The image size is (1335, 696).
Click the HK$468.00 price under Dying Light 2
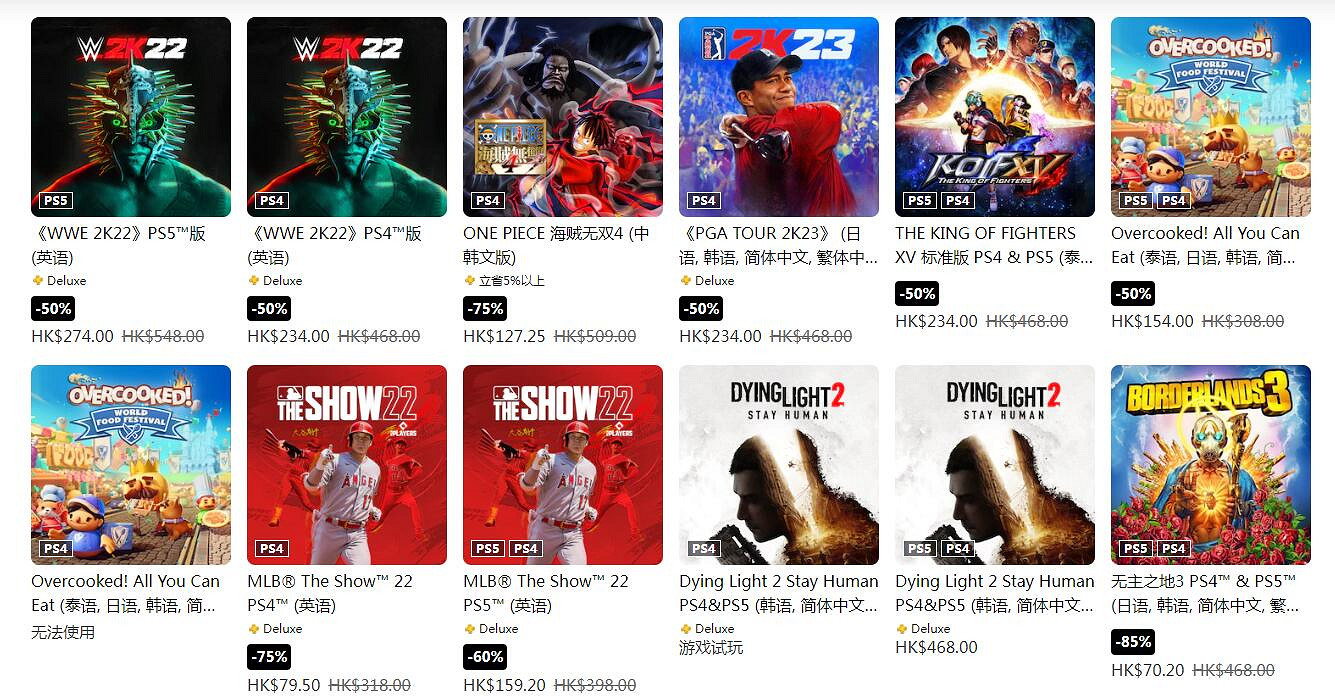click(x=936, y=647)
